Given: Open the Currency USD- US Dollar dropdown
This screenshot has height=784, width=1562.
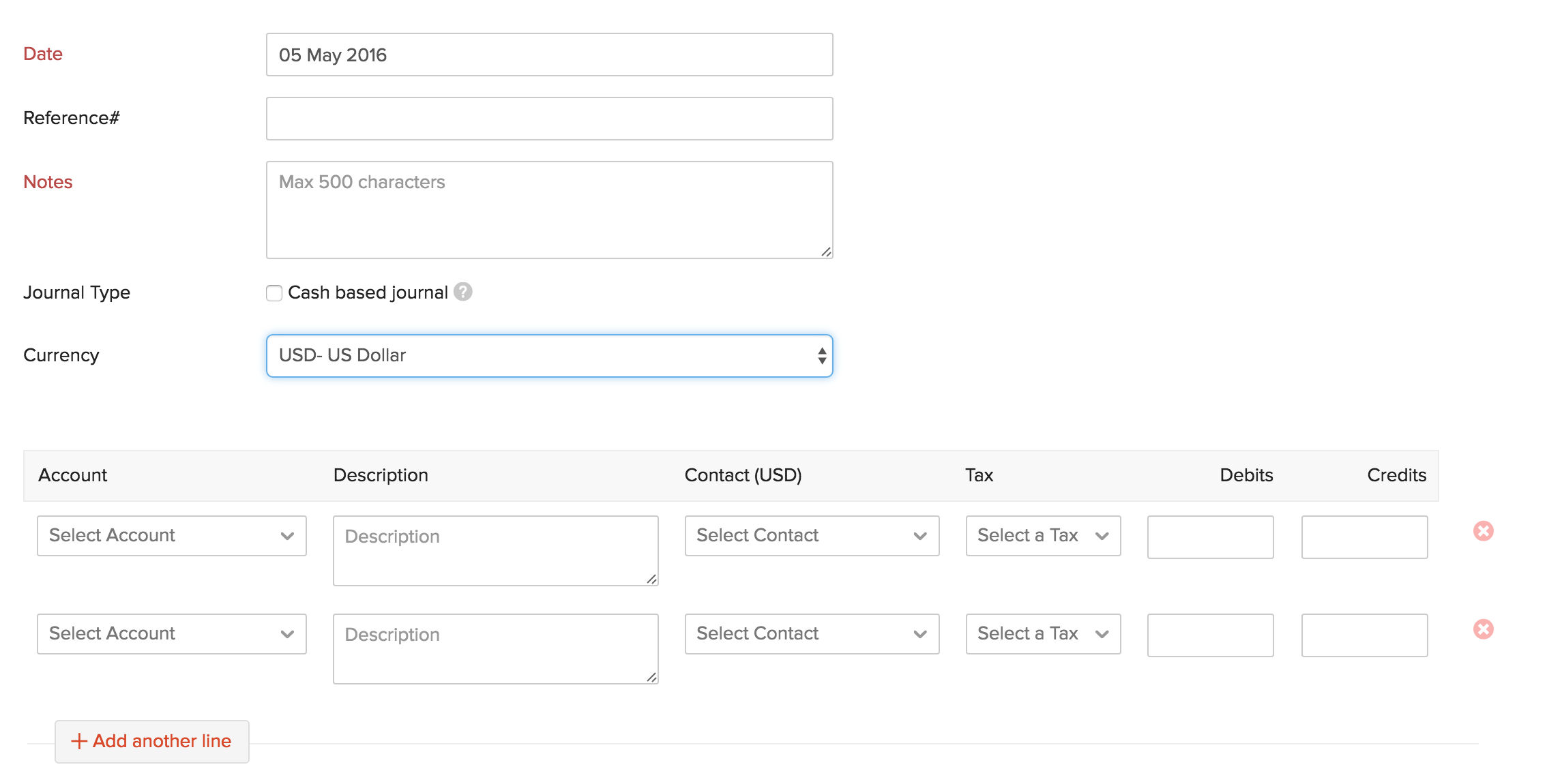Looking at the screenshot, I should coord(549,356).
